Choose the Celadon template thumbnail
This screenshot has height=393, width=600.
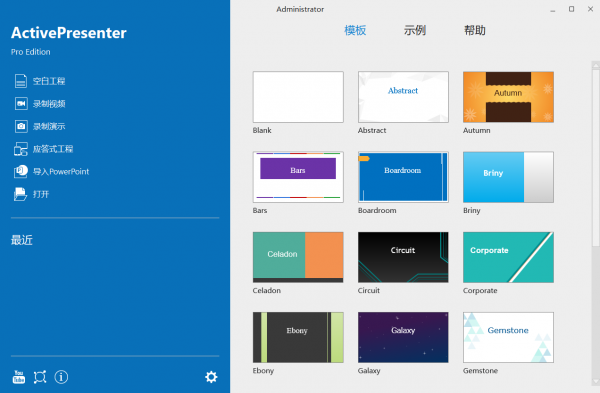(x=298, y=257)
